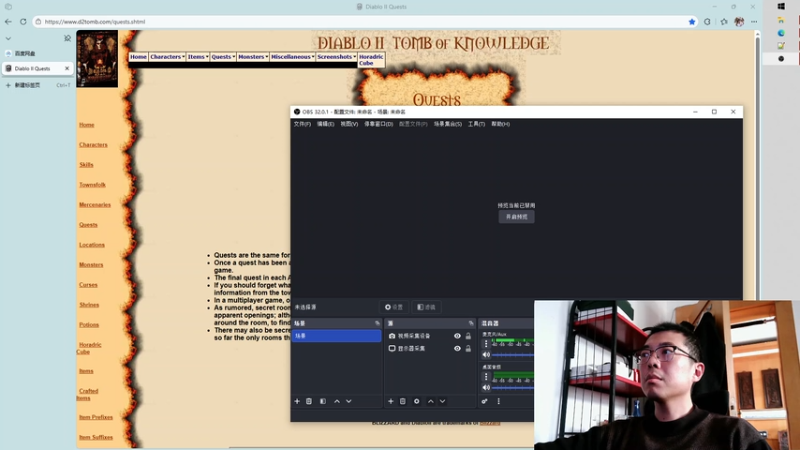The height and width of the screenshot is (450, 800).
Task: Click the enable preview button in OBS
Action: (x=516, y=217)
